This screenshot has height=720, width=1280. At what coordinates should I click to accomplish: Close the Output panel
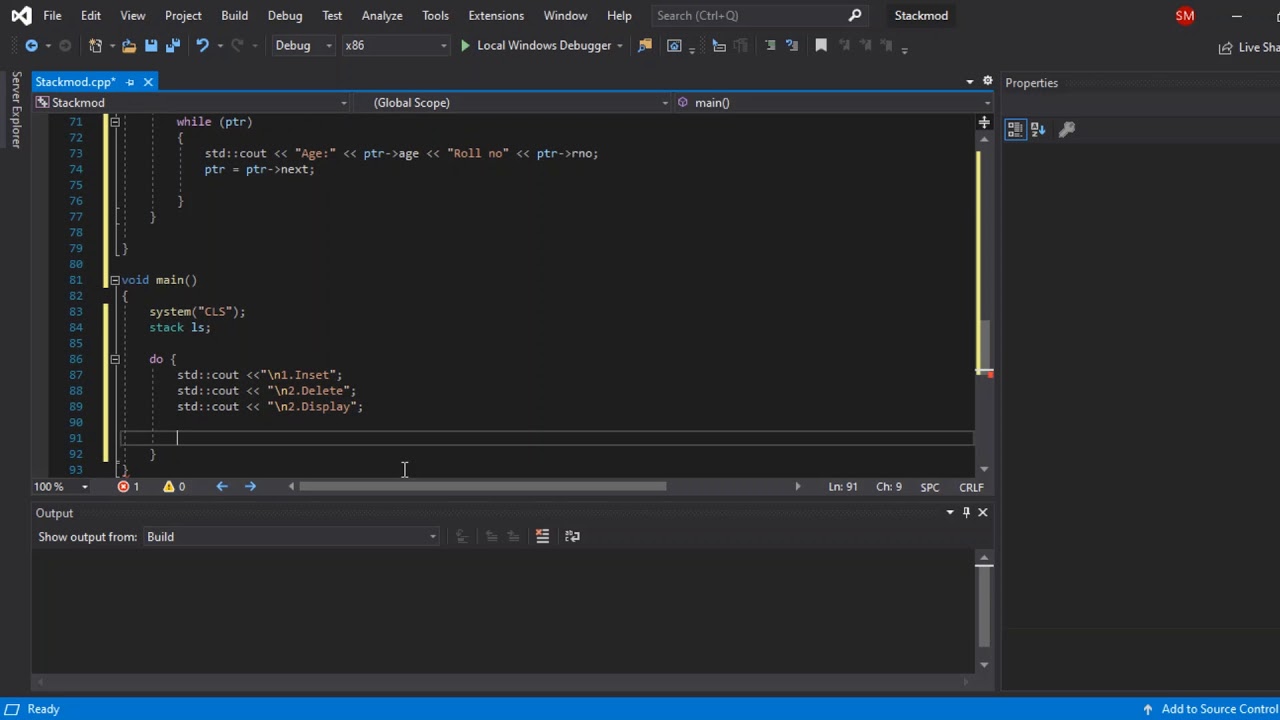(983, 512)
